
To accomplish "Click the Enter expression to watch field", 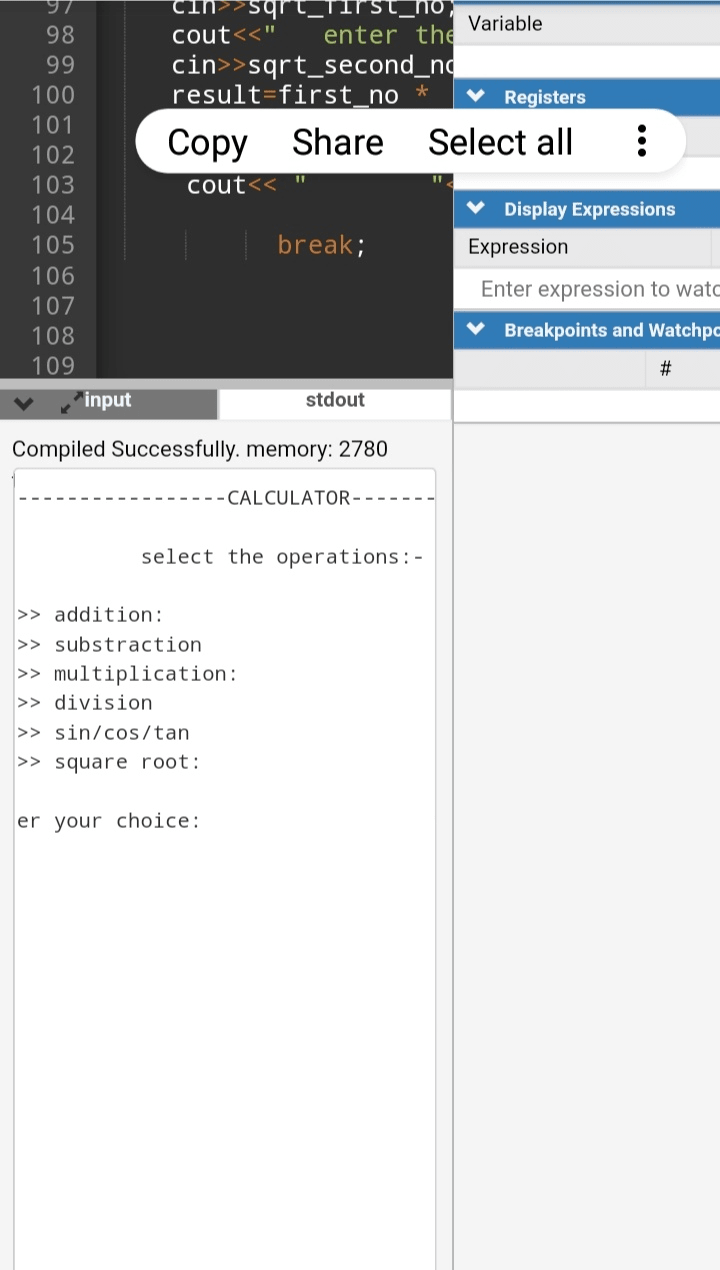I will [590, 289].
